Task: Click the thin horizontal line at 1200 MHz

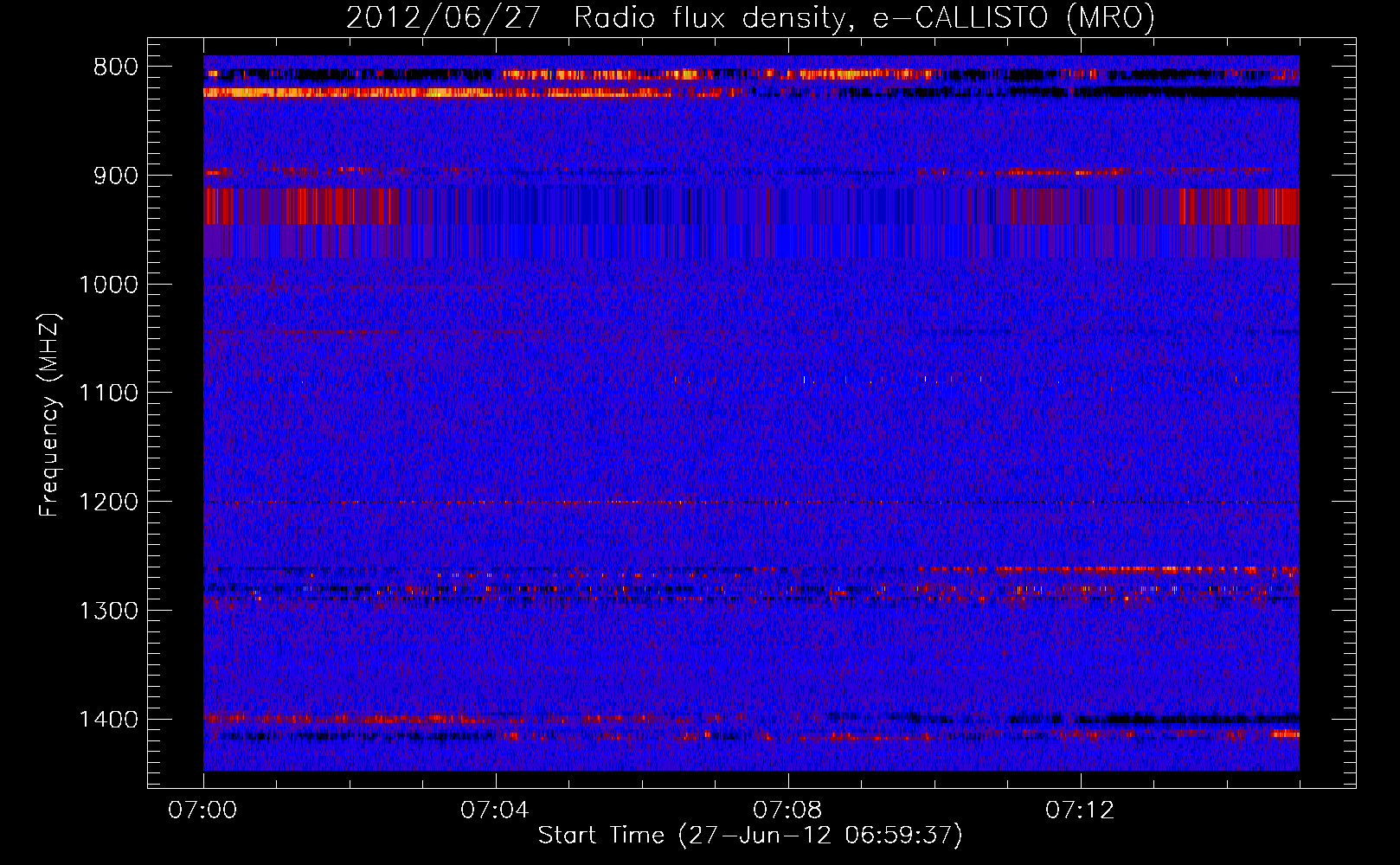Action: [751, 502]
